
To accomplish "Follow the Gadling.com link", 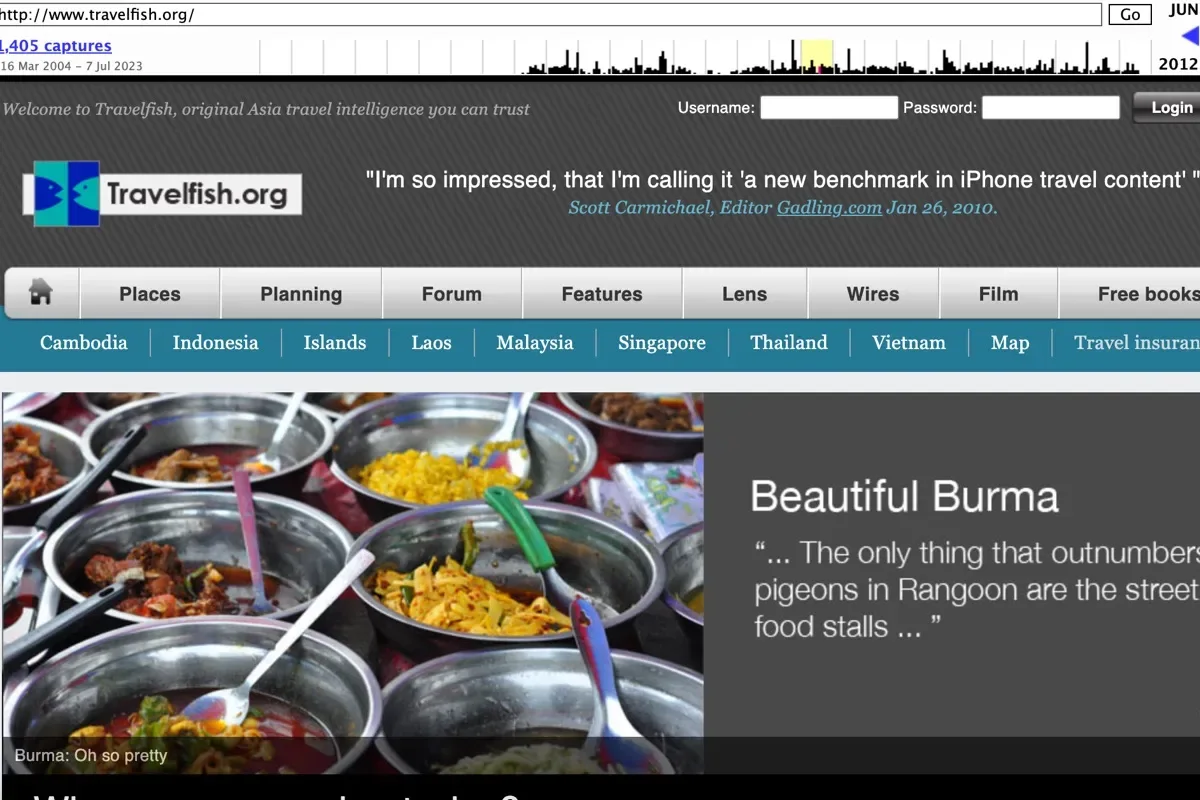I will tap(829, 208).
